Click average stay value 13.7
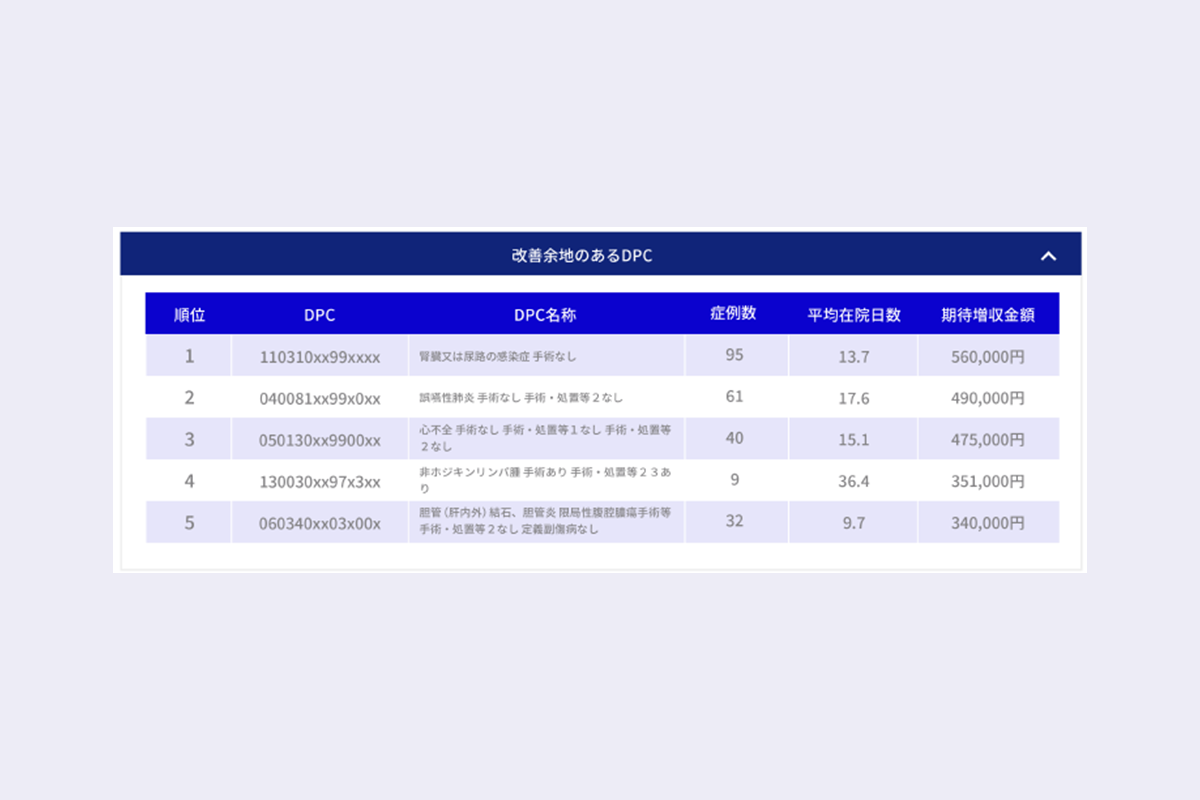1200x800 pixels. (x=854, y=357)
